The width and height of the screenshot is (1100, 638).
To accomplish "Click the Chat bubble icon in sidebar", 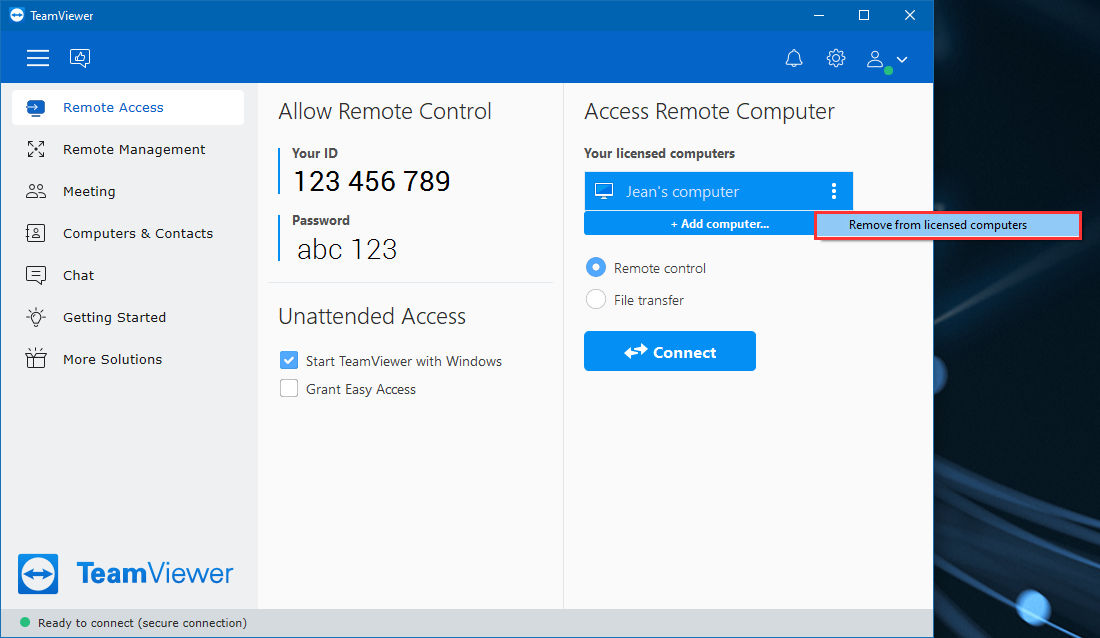I will tap(36, 275).
